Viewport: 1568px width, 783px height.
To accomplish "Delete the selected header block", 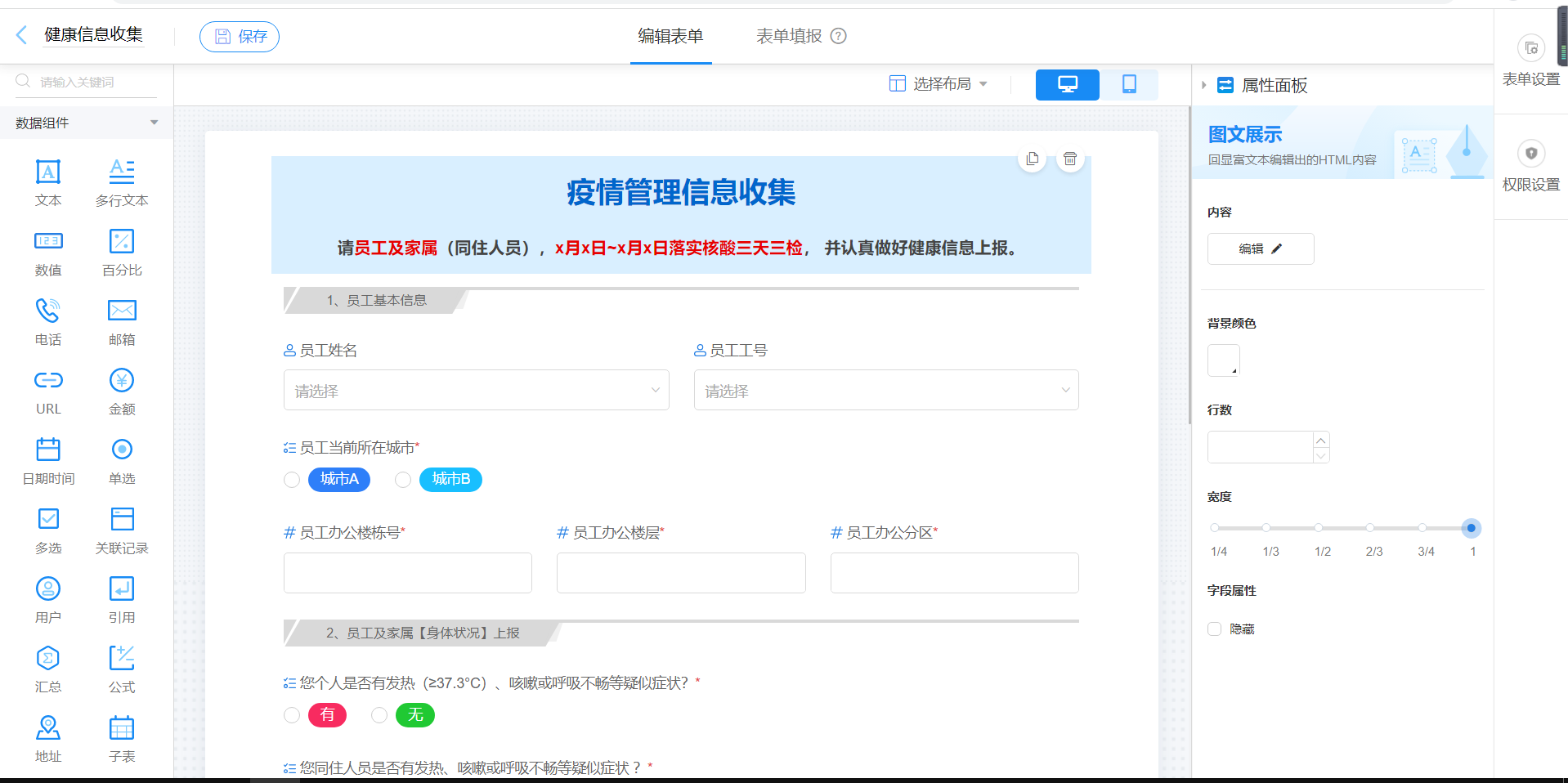I will pyautogui.click(x=1070, y=159).
